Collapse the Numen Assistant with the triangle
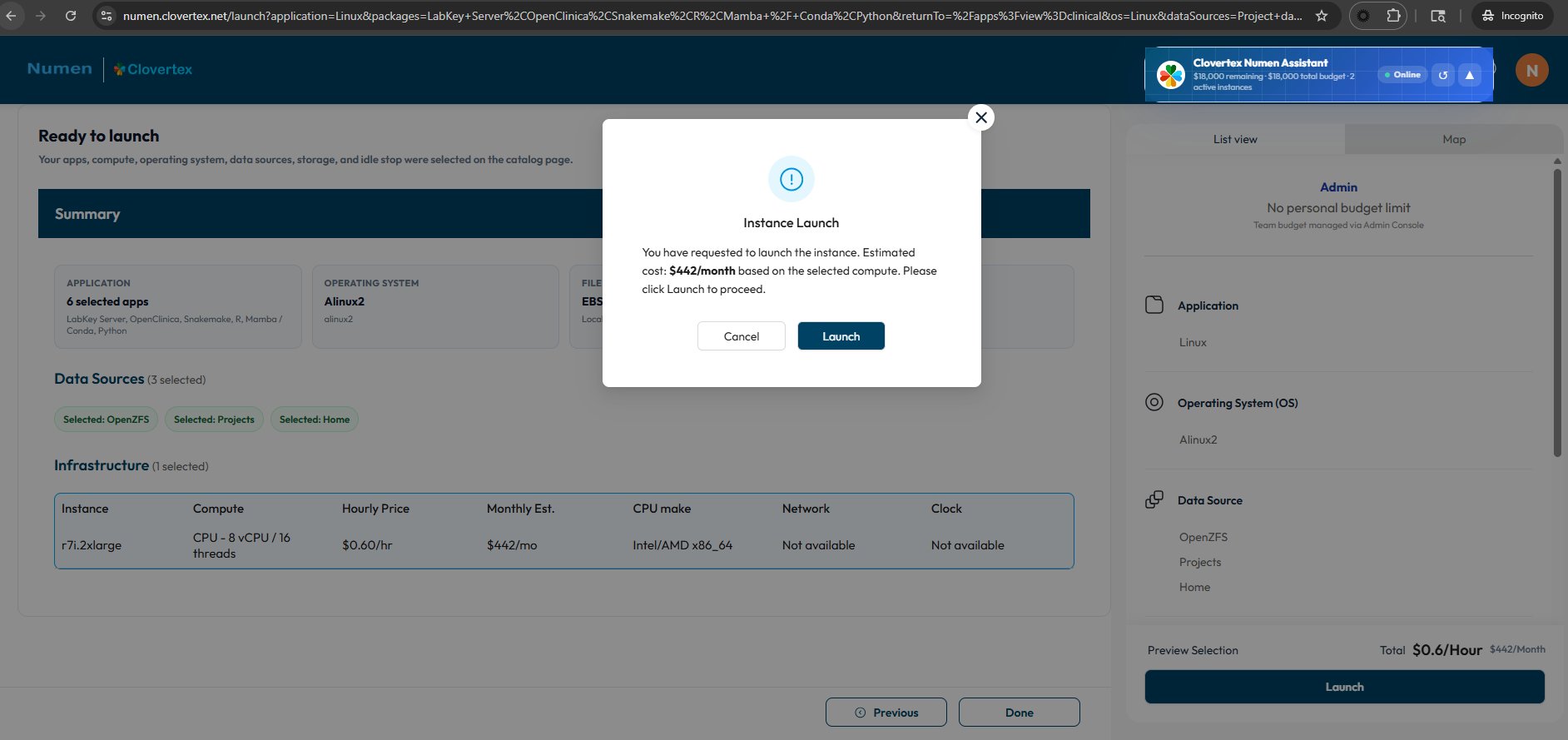The height and width of the screenshot is (740, 1568). click(x=1470, y=75)
